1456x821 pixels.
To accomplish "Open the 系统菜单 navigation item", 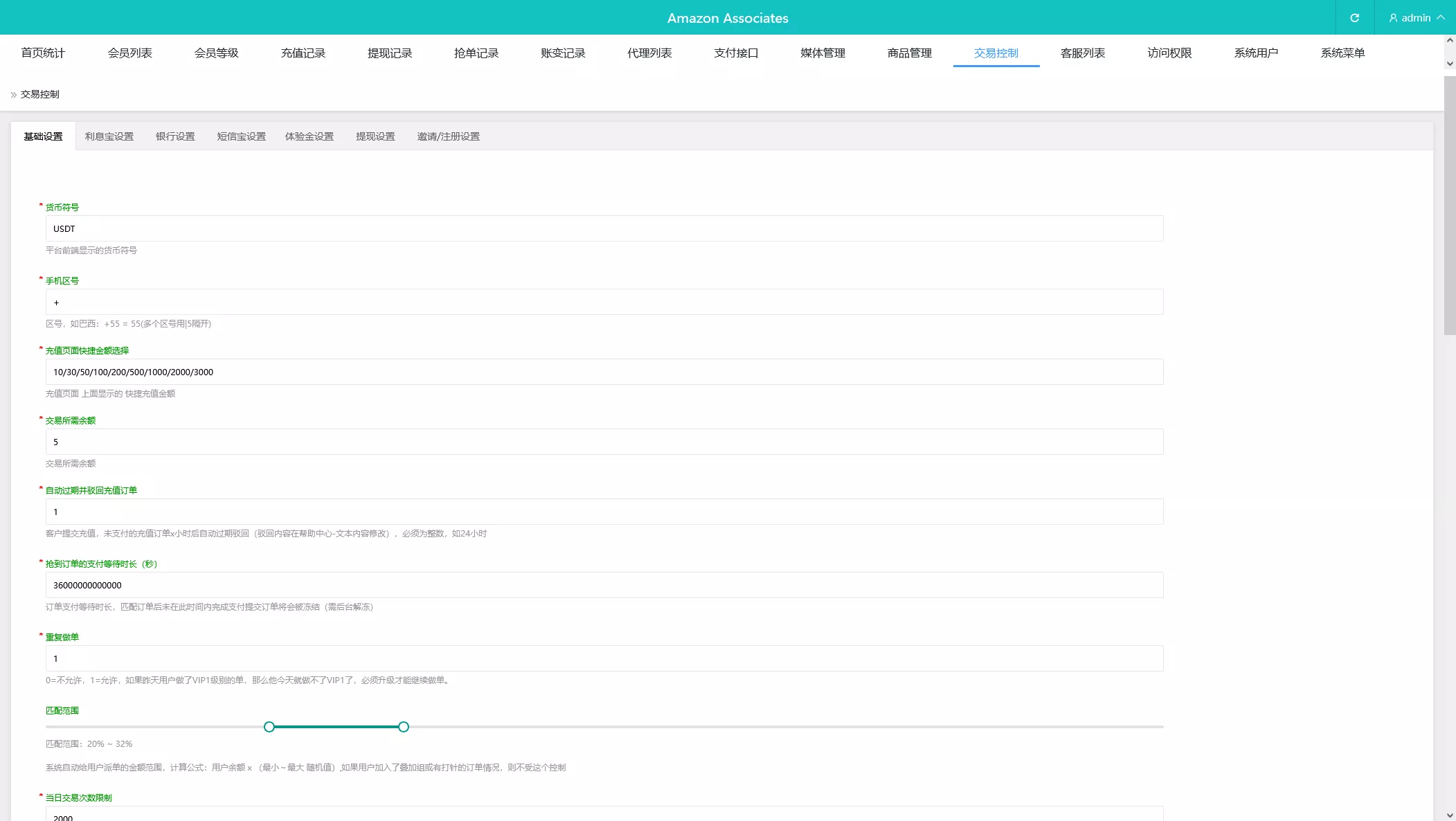I will click(x=1343, y=53).
